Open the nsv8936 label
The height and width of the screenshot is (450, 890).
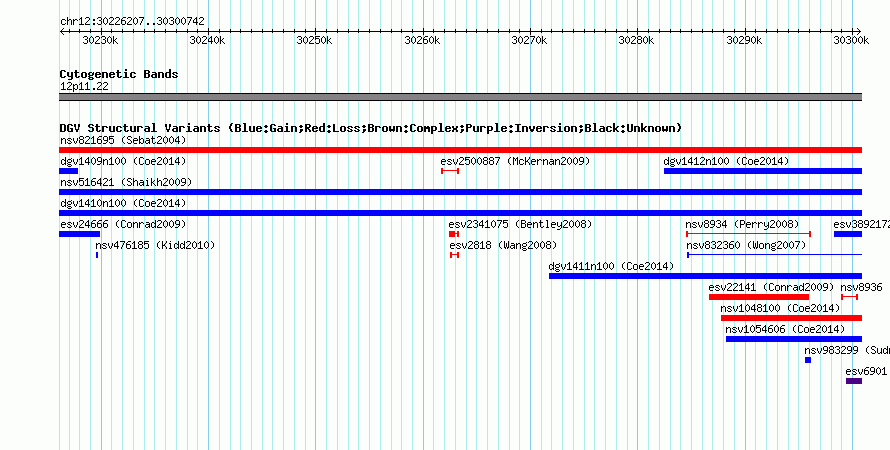pyautogui.click(x=862, y=287)
